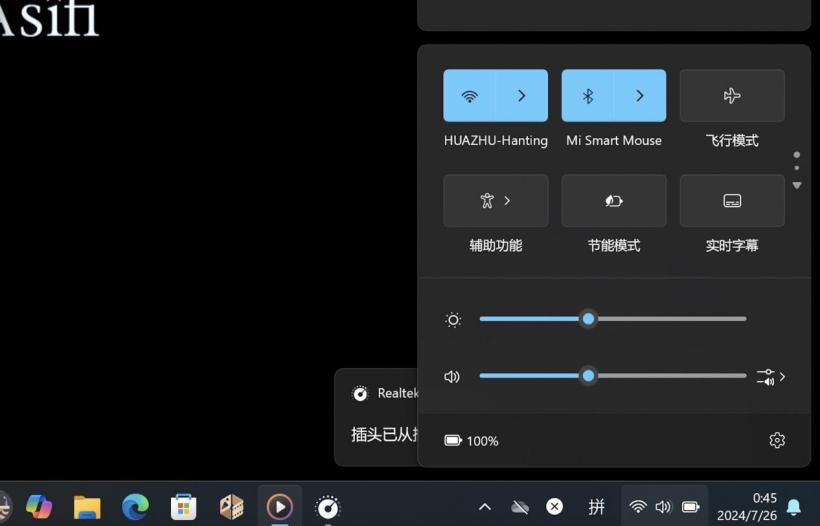
Task: Switch to the active media player taskbar icon
Action: [x=280, y=507]
